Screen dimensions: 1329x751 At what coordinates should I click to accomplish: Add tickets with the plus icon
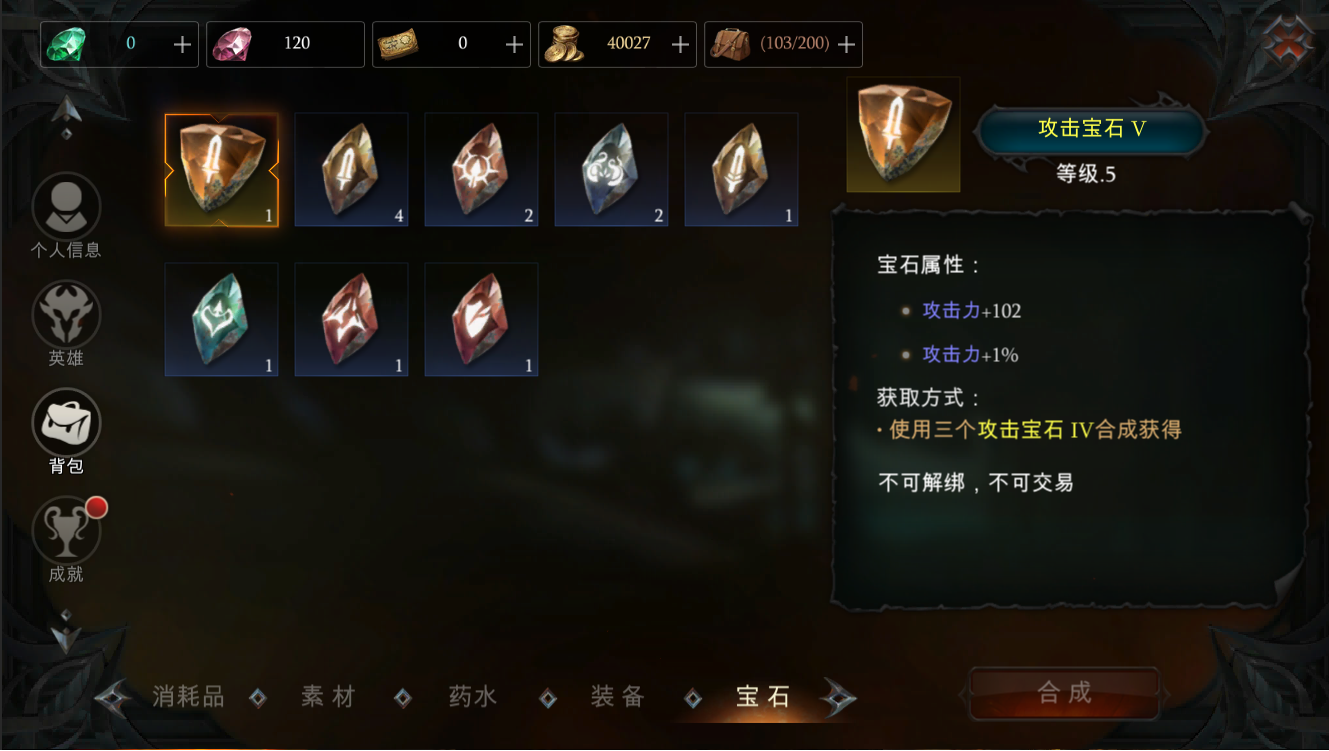(514, 44)
